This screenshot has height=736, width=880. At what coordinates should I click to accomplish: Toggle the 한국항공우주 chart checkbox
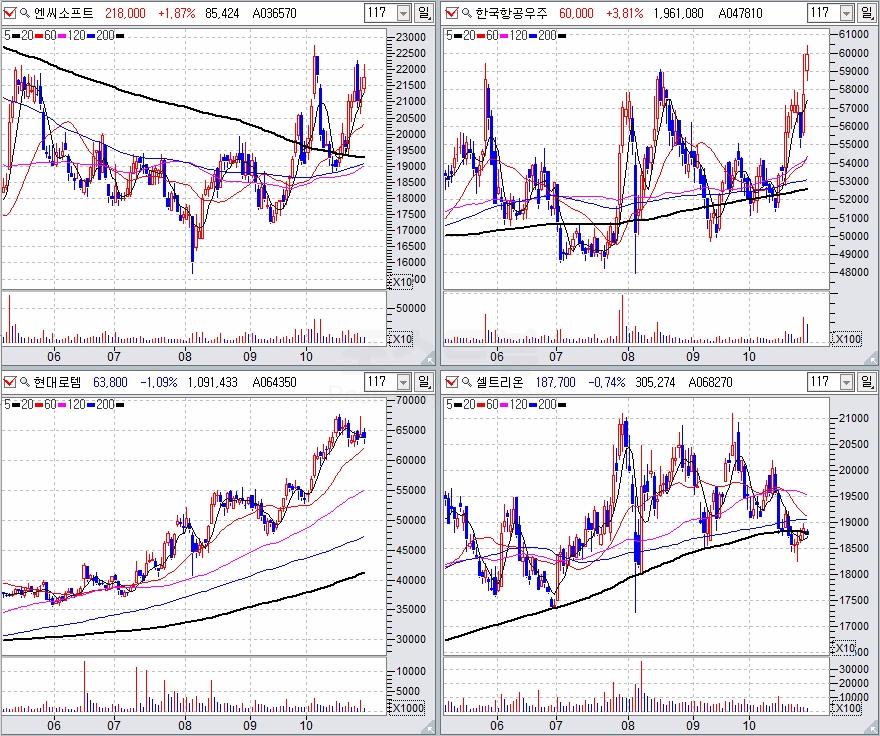(450, 13)
